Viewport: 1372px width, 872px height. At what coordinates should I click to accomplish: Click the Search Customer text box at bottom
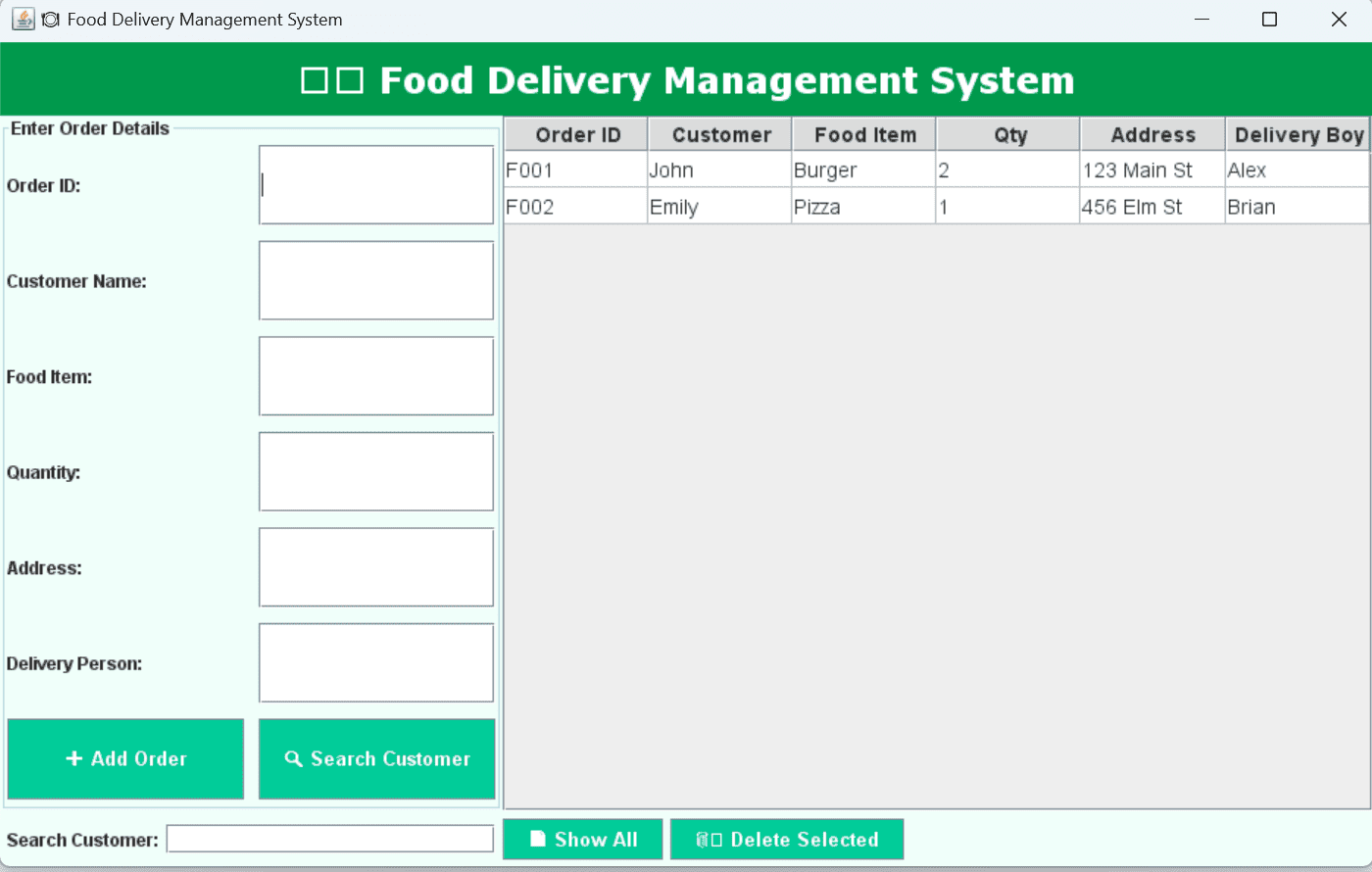329,839
